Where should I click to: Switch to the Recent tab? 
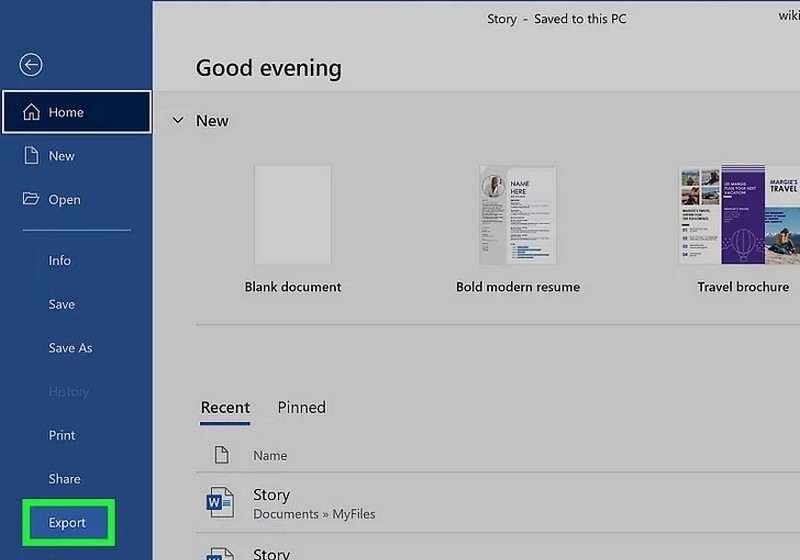coord(225,408)
